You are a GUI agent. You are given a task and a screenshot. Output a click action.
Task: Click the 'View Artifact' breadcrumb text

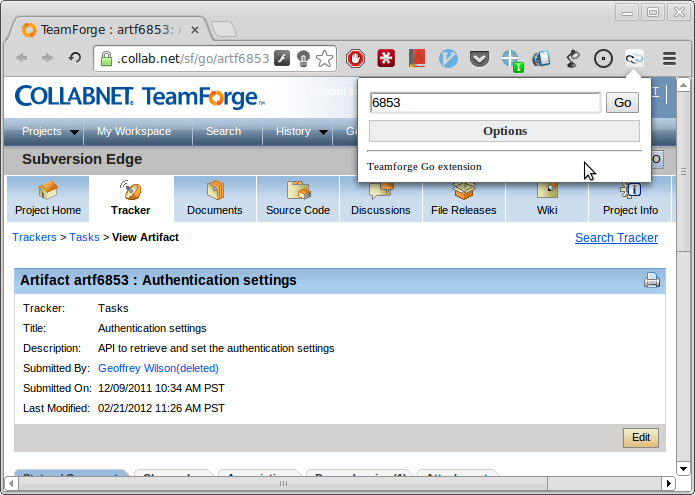(145, 237)
